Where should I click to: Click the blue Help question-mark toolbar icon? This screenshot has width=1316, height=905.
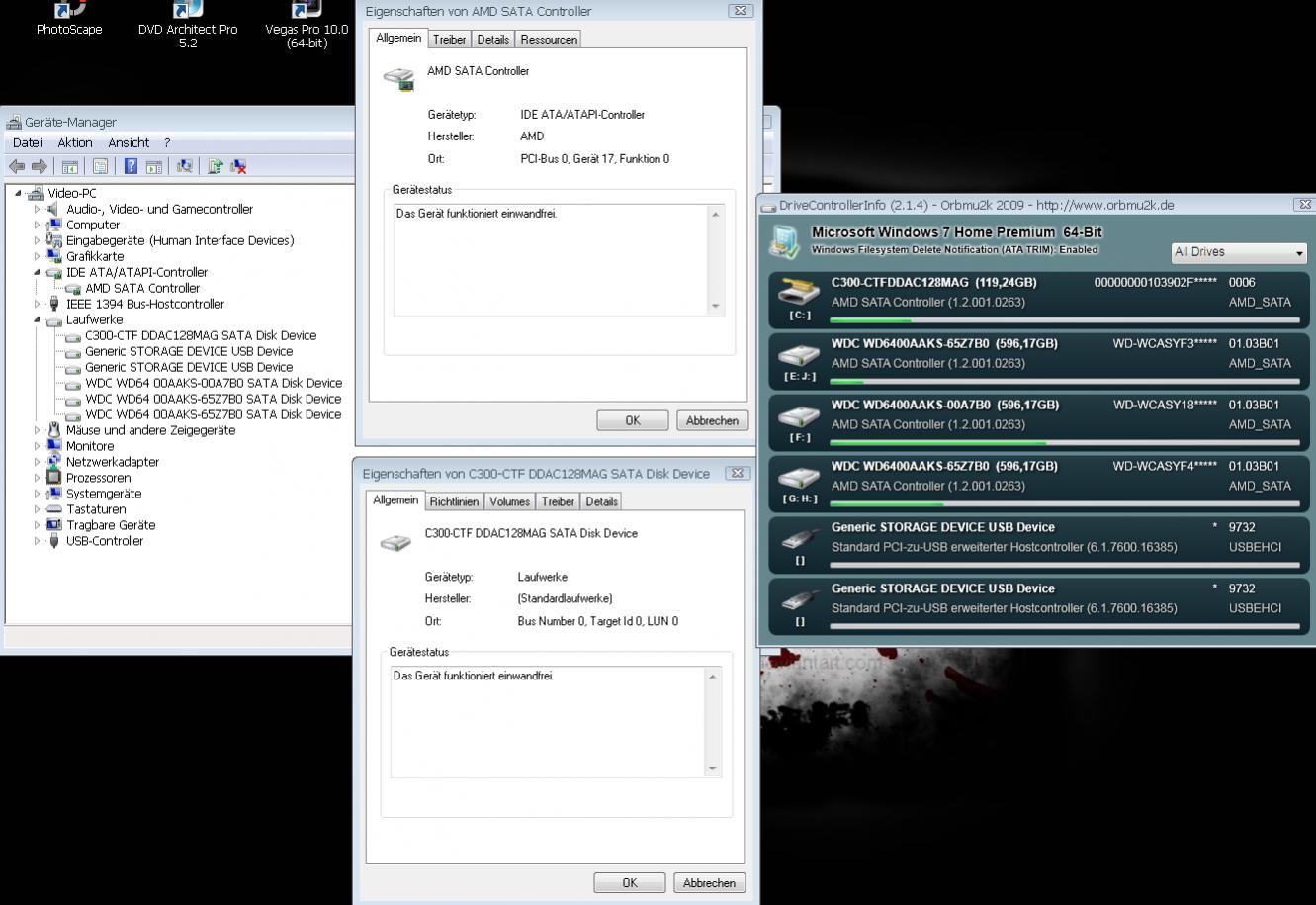pos(131,166)
